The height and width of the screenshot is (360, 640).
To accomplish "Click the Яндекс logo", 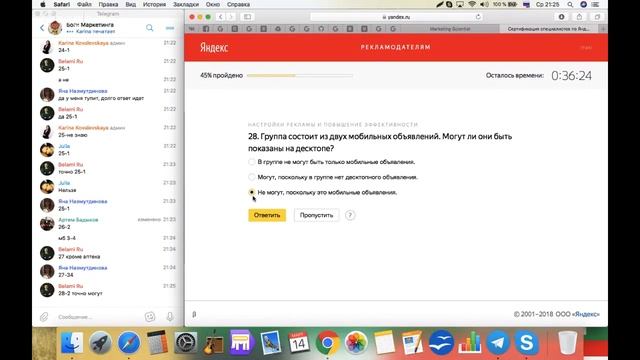I will pos(214,48).
